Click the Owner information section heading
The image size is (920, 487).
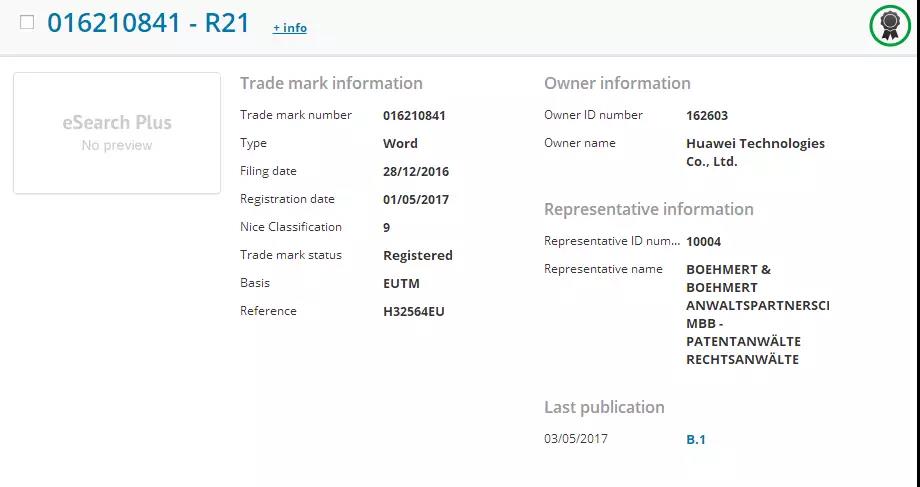coord(617,83)
